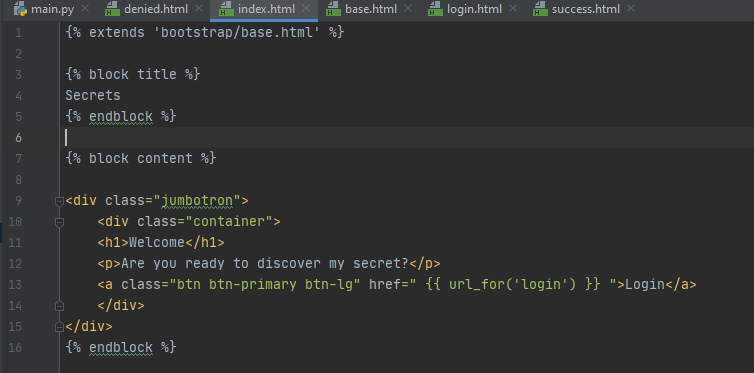The width and height of the screenshot is (754, 373).
Task: Click the HTML file icon on success.html tab
Action: (x=540, y=9)
